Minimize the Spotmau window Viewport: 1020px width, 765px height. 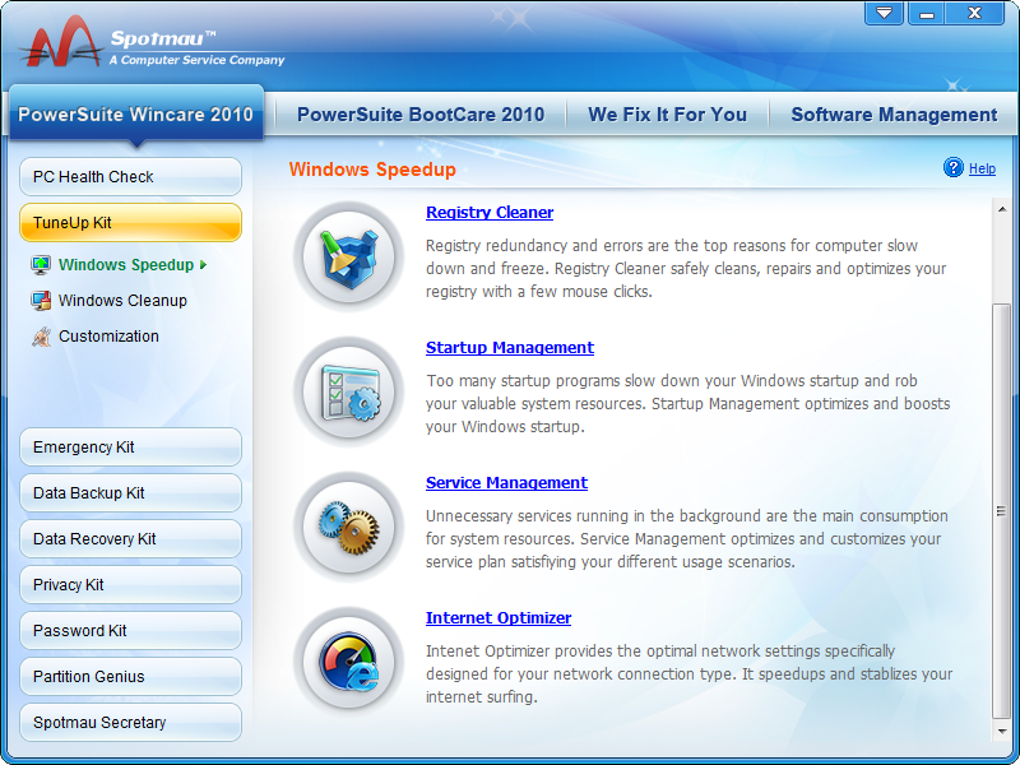(x=926, y=13)
